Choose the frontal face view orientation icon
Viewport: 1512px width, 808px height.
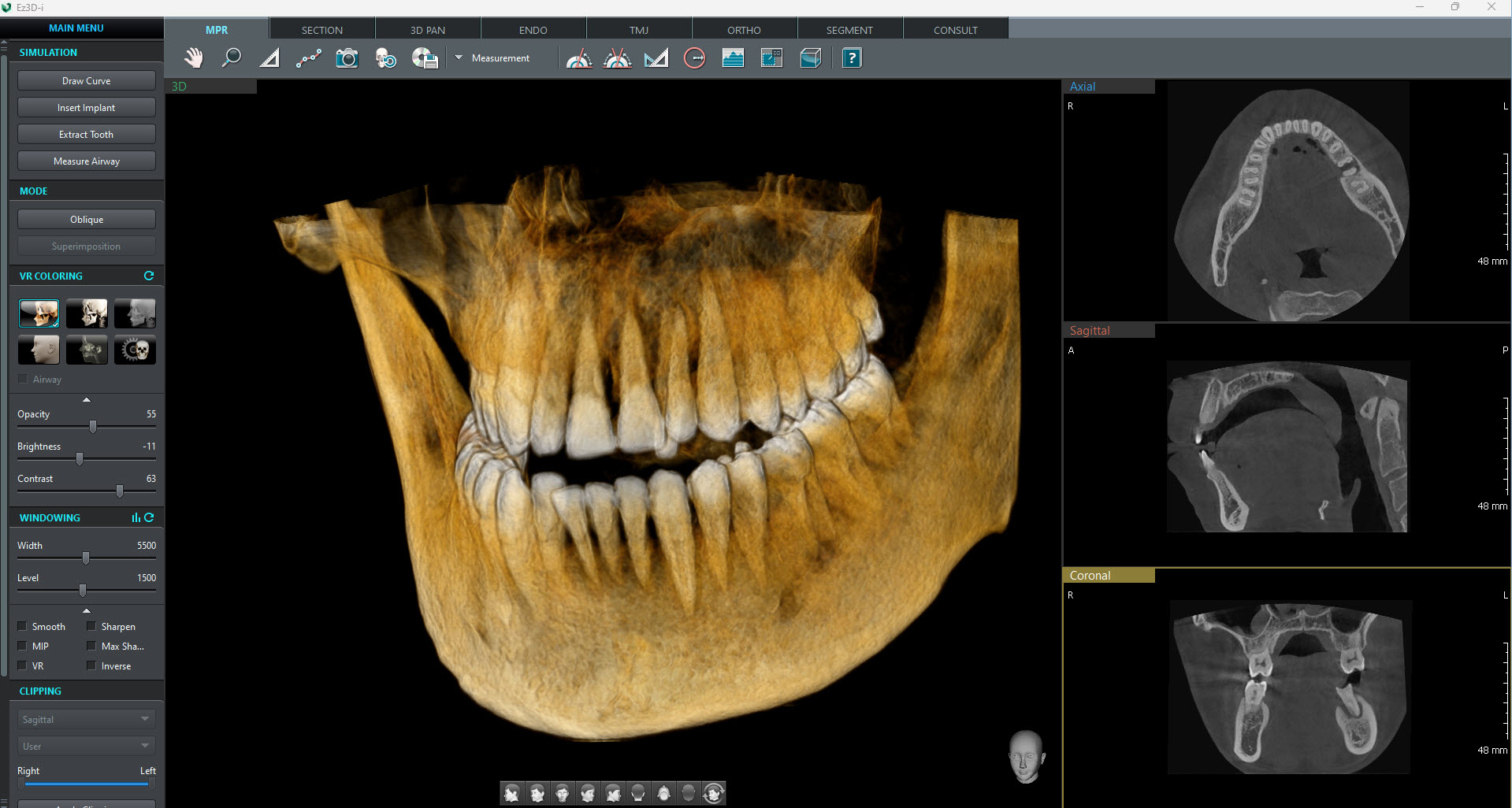pos(562,793)
